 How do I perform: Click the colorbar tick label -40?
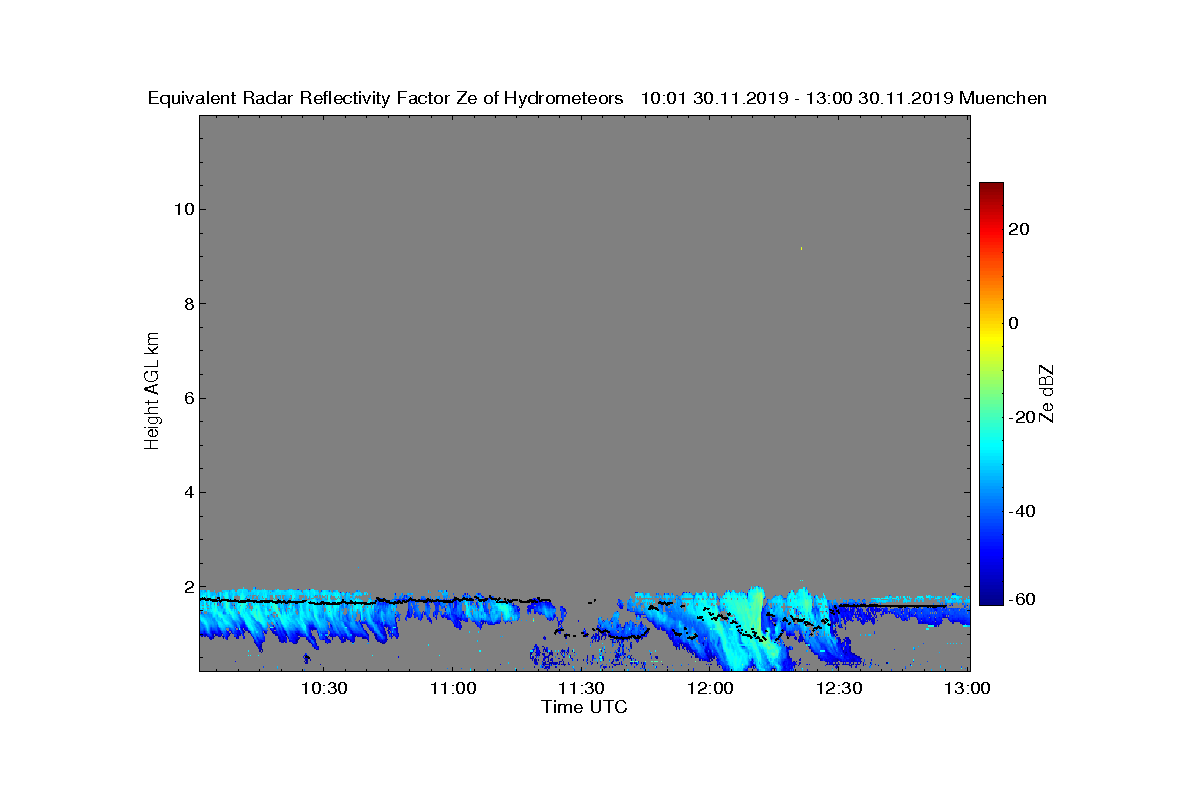coord(1022,512)
